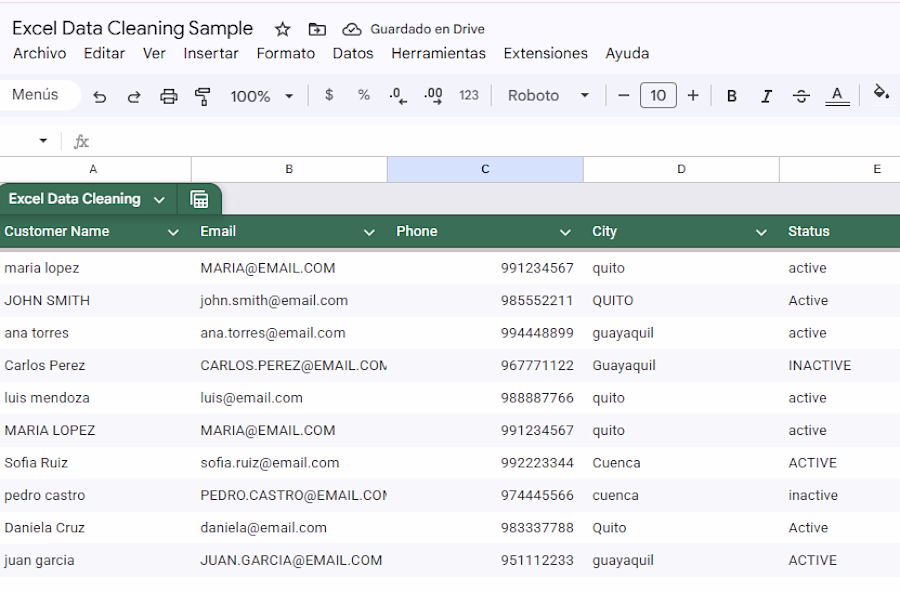Star the Excel Data Cleaning Sample document
The width and height of the screenshot is (900, 592).
[x=282, y=29]
